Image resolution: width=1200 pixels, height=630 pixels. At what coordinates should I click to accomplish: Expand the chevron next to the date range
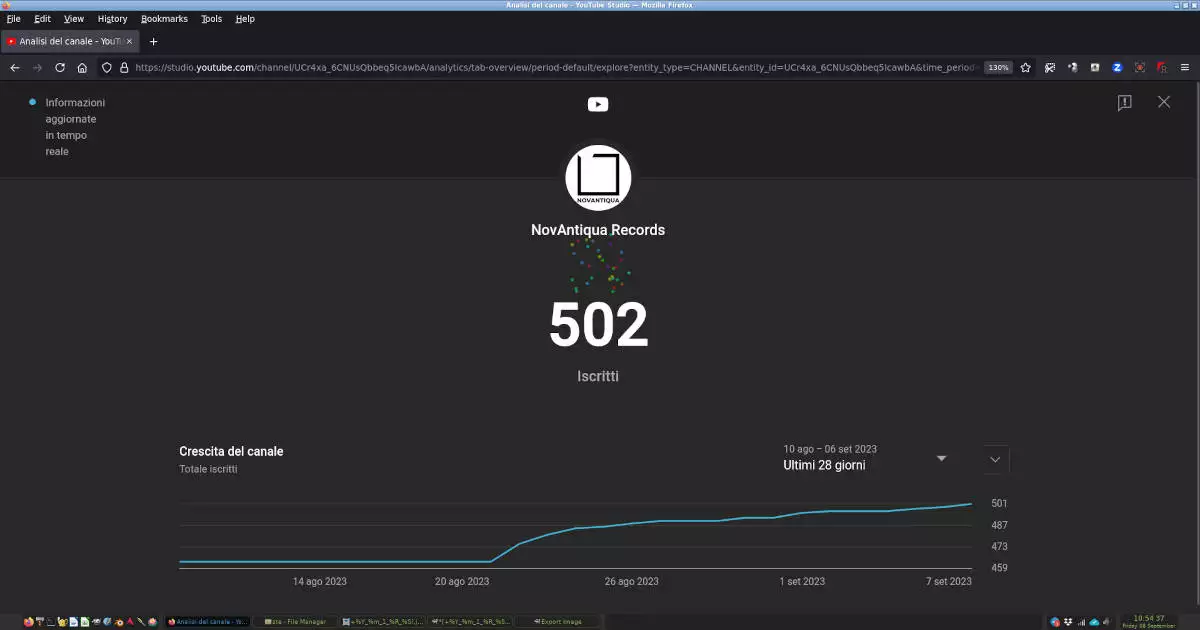click(x=995, y=459)
